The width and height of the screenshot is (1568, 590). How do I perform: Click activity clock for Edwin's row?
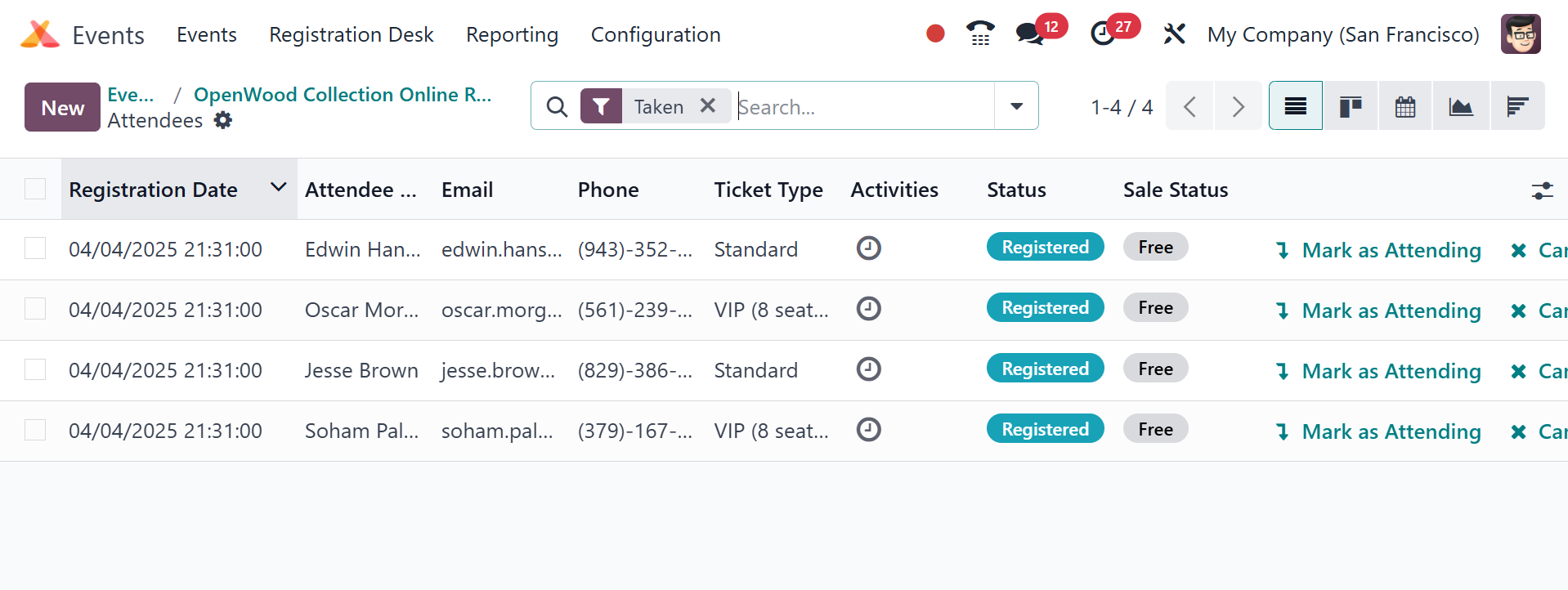(x=868, y=248)
